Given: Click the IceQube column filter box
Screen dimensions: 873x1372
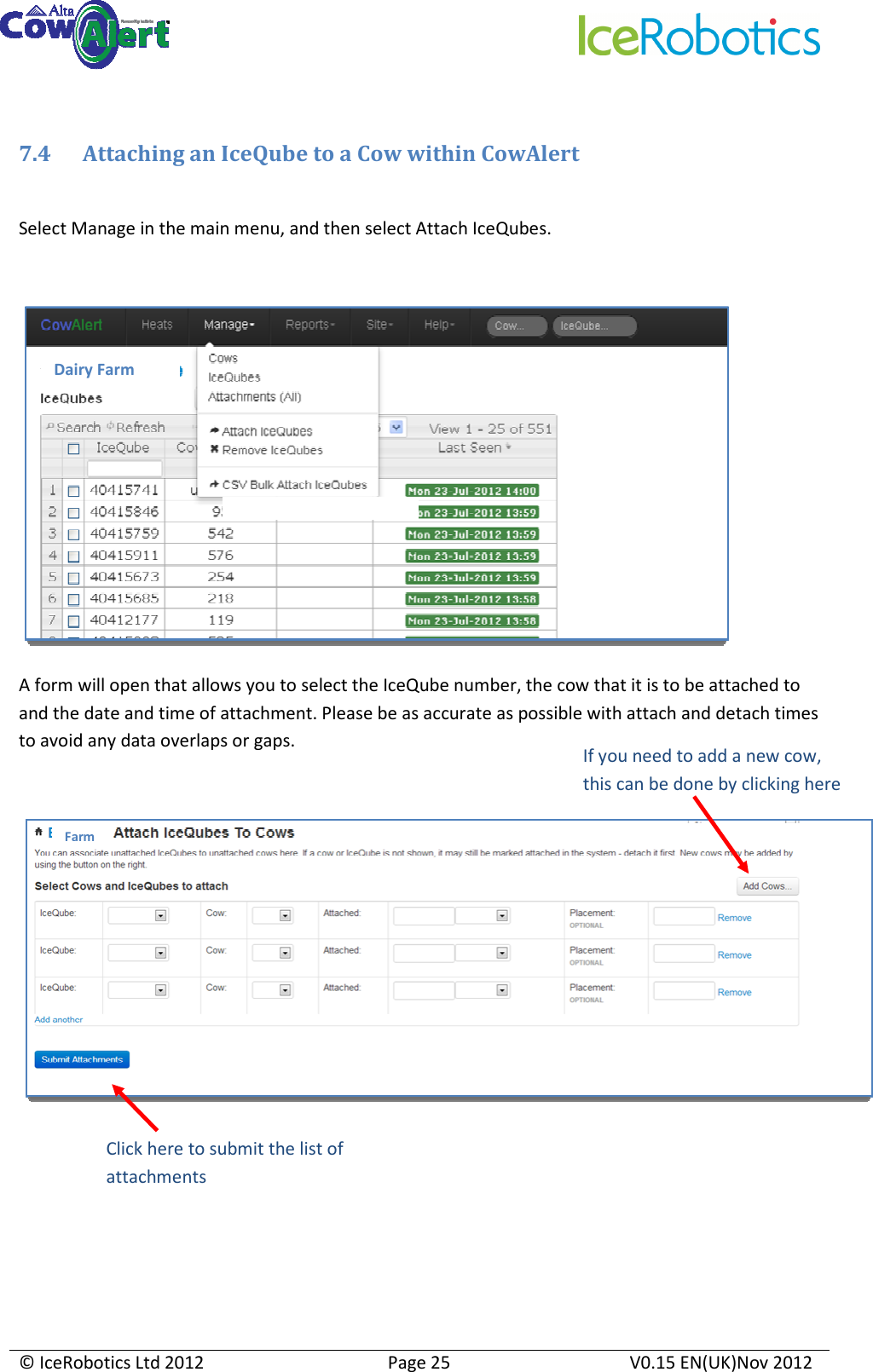Looking at the screenshot, I should [x=124, y=468].
